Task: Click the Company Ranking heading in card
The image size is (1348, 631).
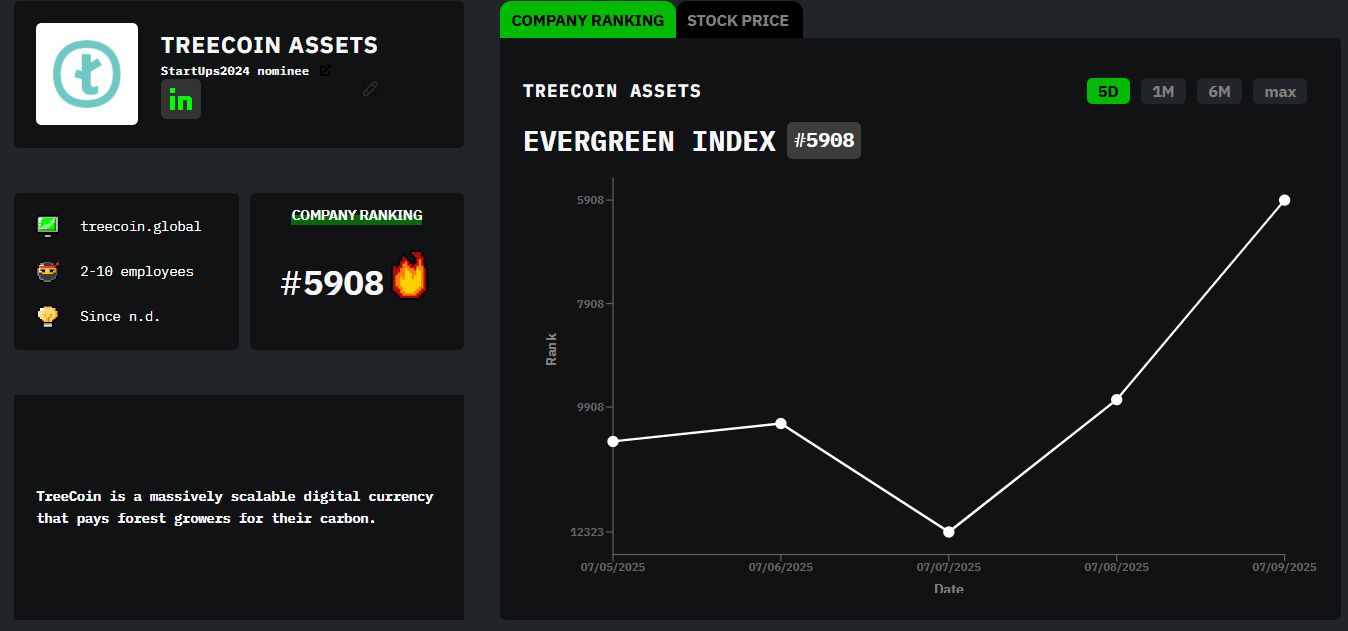Action: tap(357, 215)
